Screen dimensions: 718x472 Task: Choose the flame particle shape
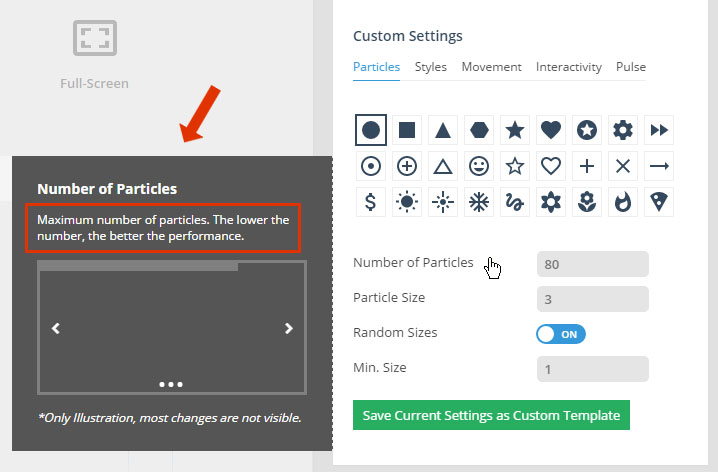coord(623,202)
